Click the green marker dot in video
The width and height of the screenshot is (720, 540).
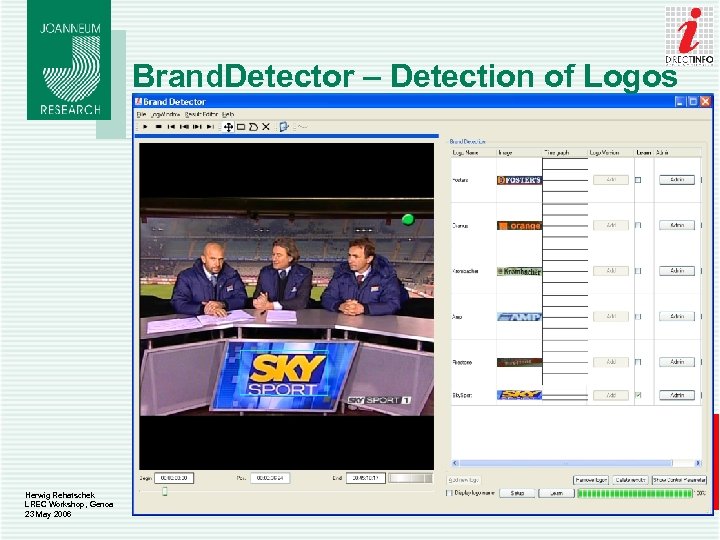pyautogui.click(x=408, y=219)
